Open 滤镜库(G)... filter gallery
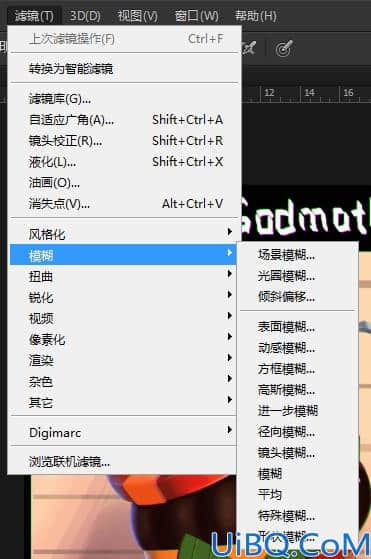The width and height of the screenshot is (371, 559). 123,98
